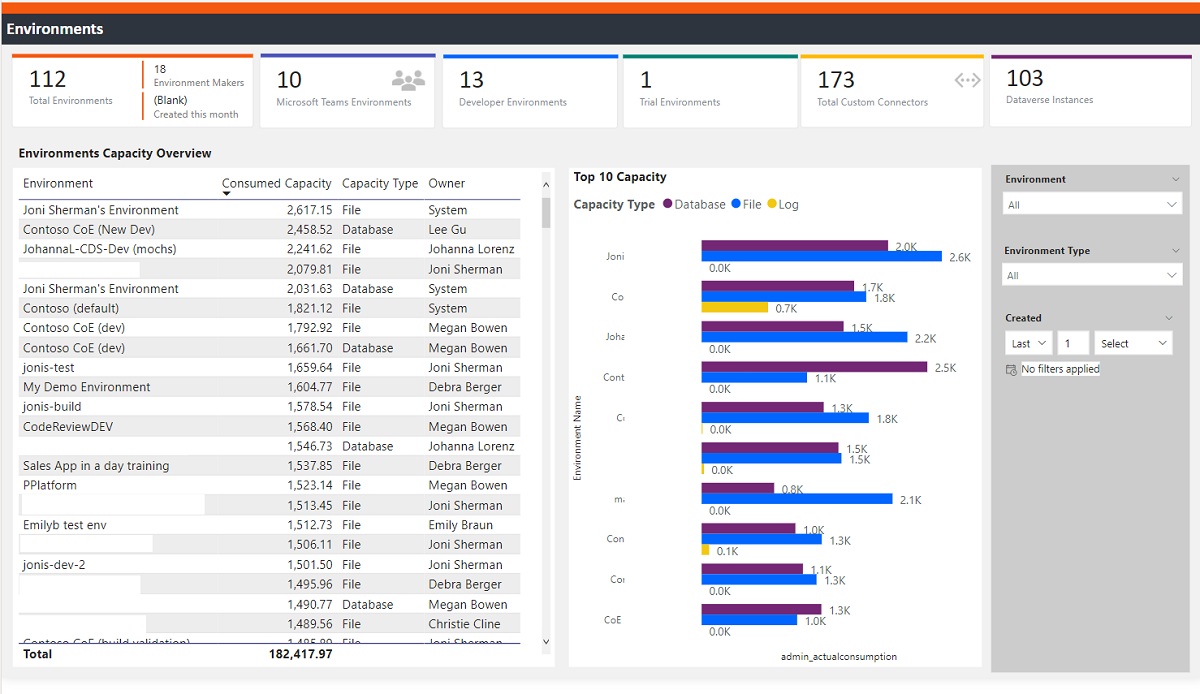Click the No filters applied text
1200x694 pixels.
[1060, 369]
